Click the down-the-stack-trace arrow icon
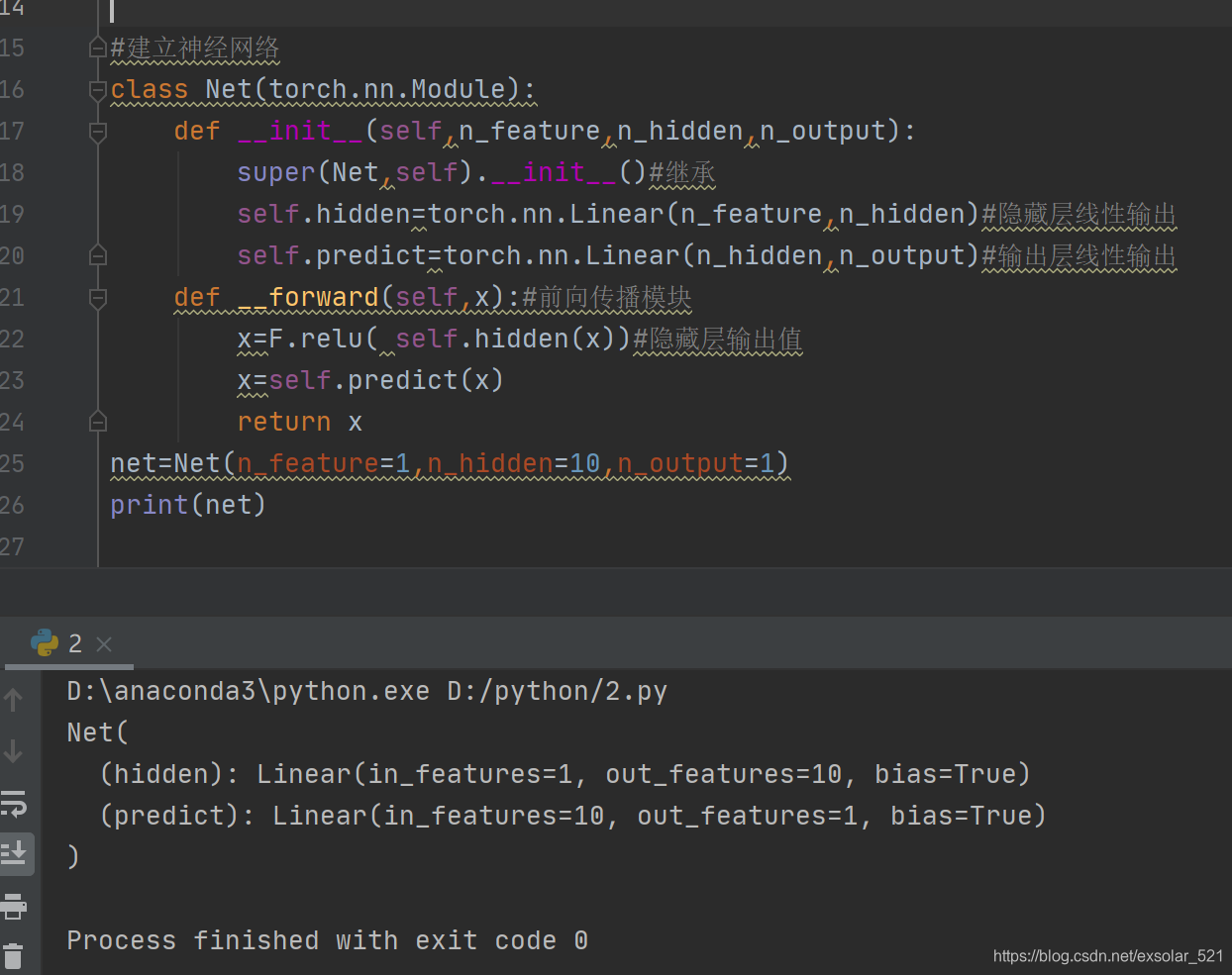The width and height of the screenshot is (1232, 975). tap(13, 751)
